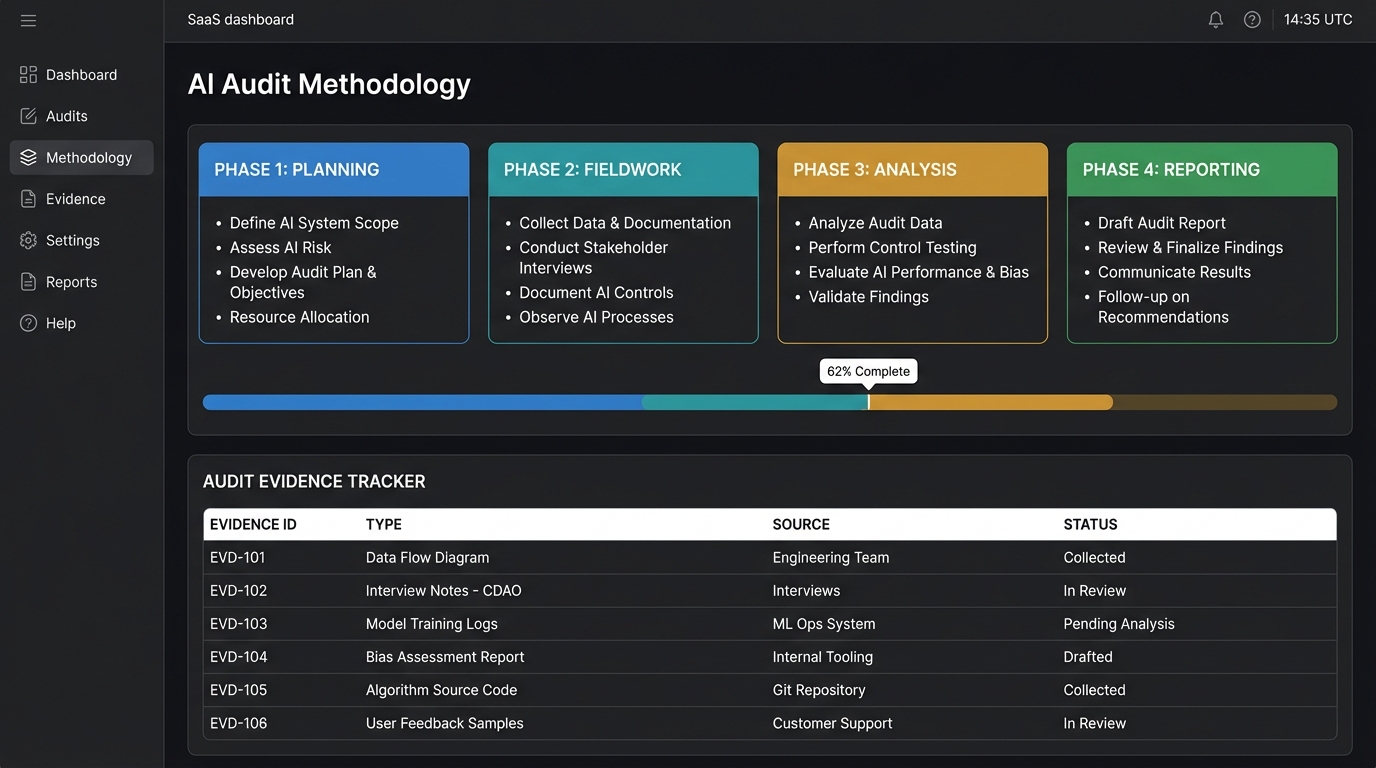Image resolution: width=1376 pixels, height=768 pixels.
Task: Click the help question-mark icon in the top bar
Action: click(1251, 18)
